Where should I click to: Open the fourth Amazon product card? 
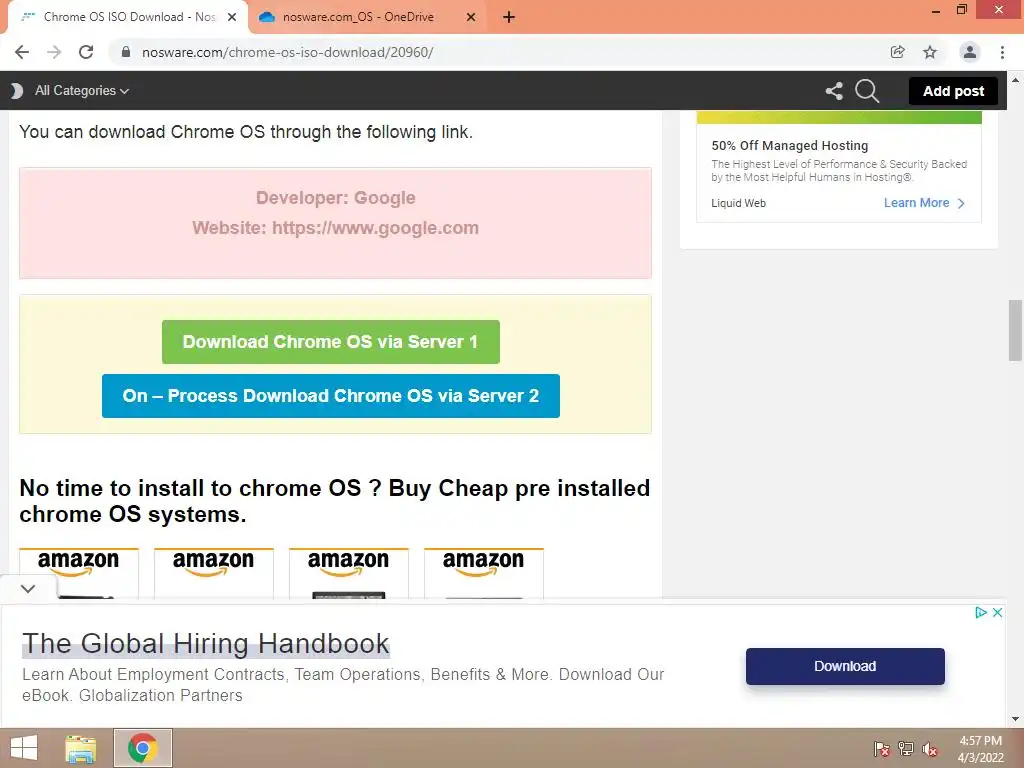[484, 573]
